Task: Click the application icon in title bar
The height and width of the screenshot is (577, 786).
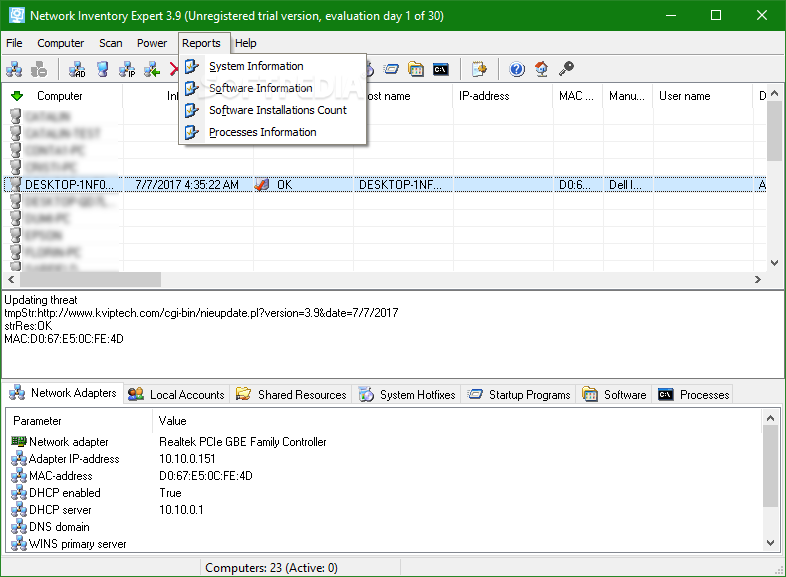Action: (17, 15)
